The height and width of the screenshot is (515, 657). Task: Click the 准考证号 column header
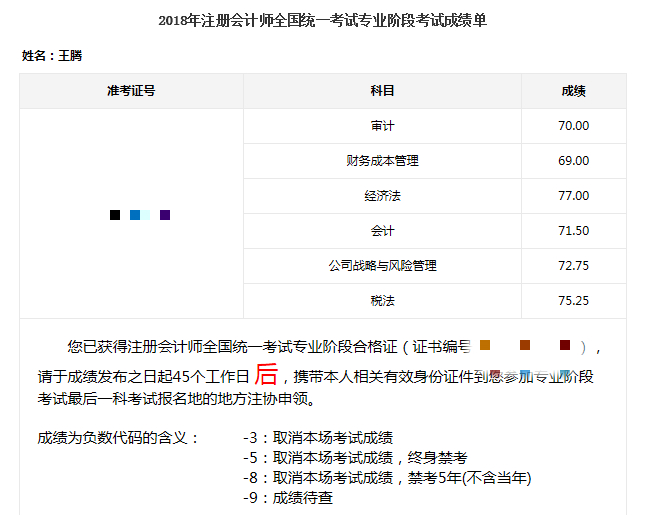pyautogui.click(x=131, y=91)
